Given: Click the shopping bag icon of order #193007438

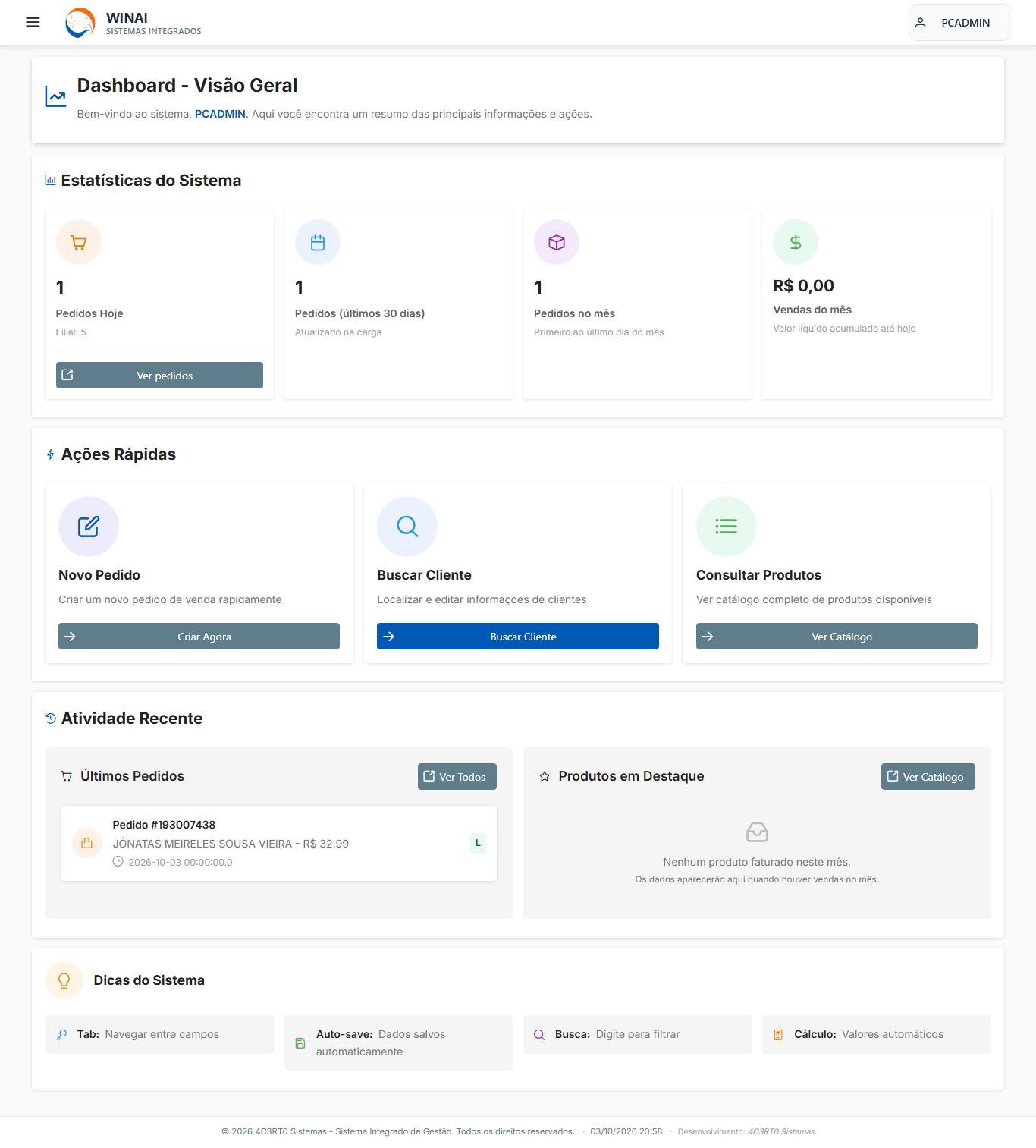Looking at the screenshot, I should (87, 843).
